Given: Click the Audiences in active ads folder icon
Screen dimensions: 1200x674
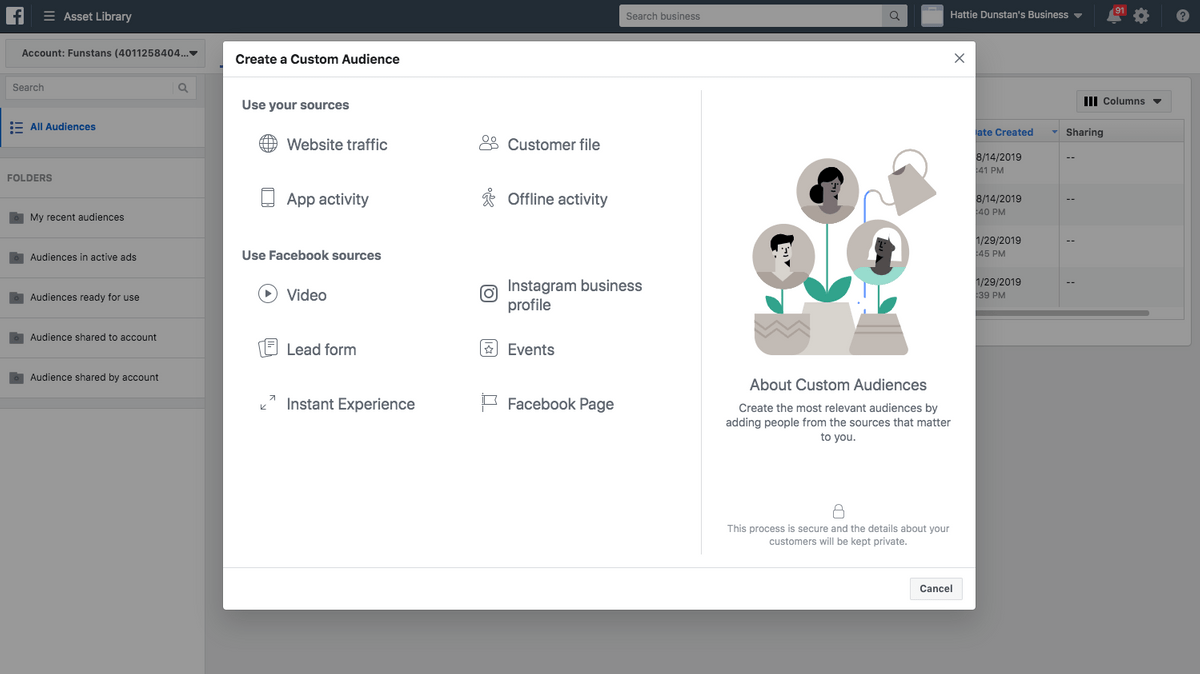Looking at the screenshot, I should click(x=16, y=257).
